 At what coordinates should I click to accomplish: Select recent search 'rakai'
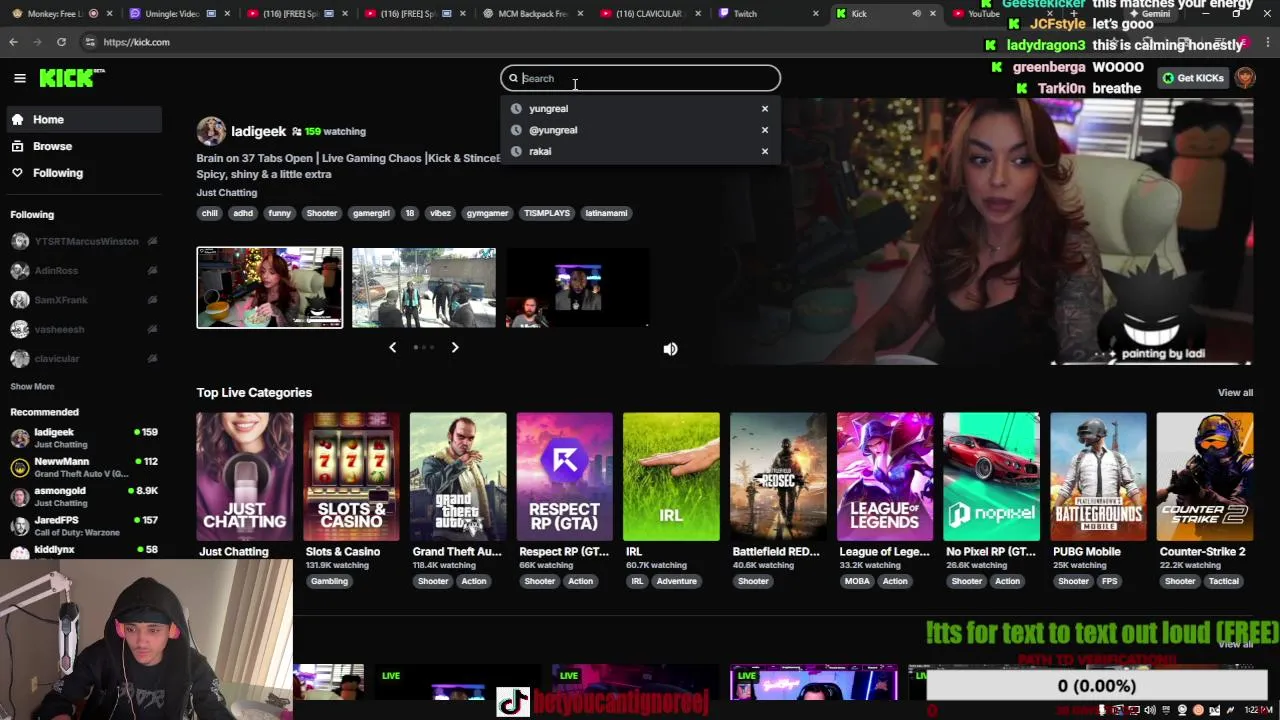coord(540,151)
